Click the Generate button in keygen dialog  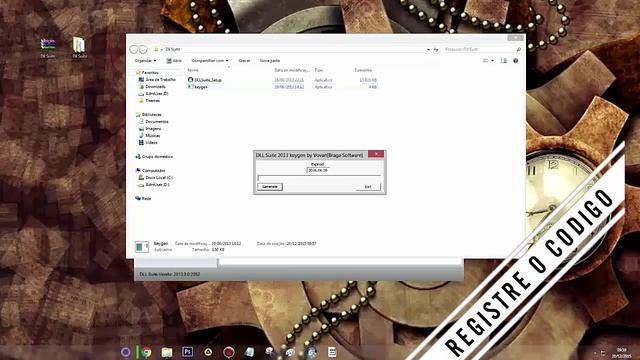[270, 187]
